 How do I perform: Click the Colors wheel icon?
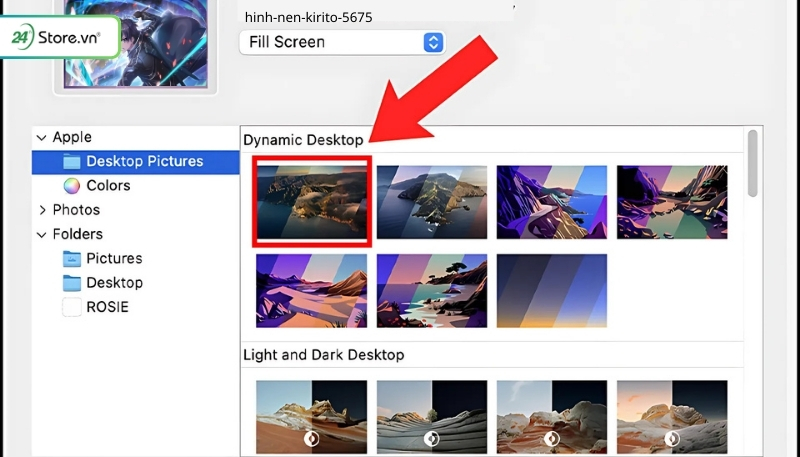pyautogui.click(x=71, y=186)
